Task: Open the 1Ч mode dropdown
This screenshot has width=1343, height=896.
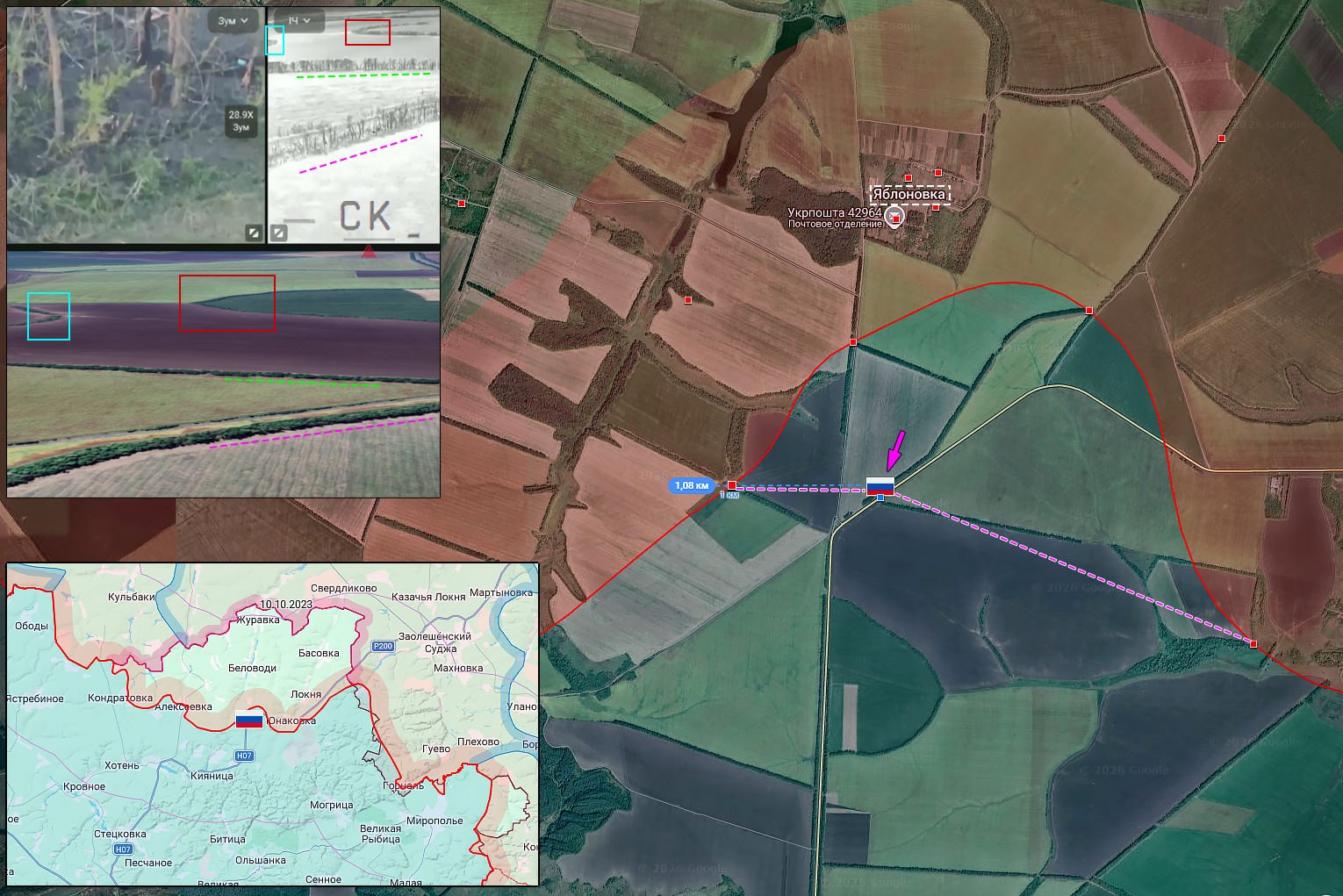Action: [299, 20]
